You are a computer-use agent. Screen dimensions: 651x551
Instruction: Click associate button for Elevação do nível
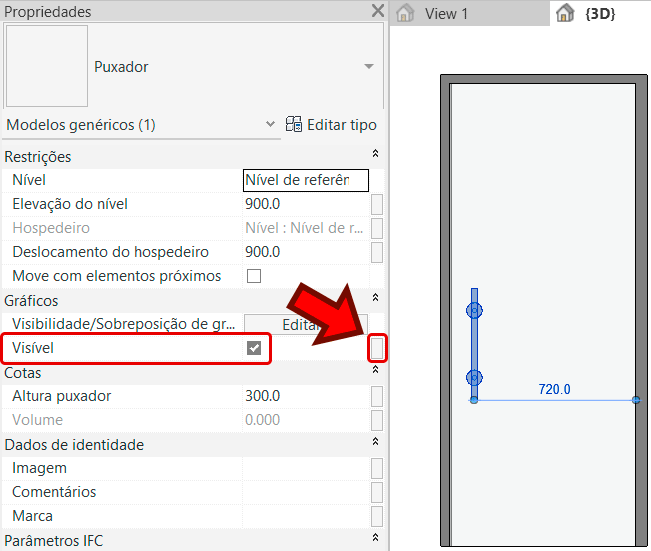(x=377, y=204)
